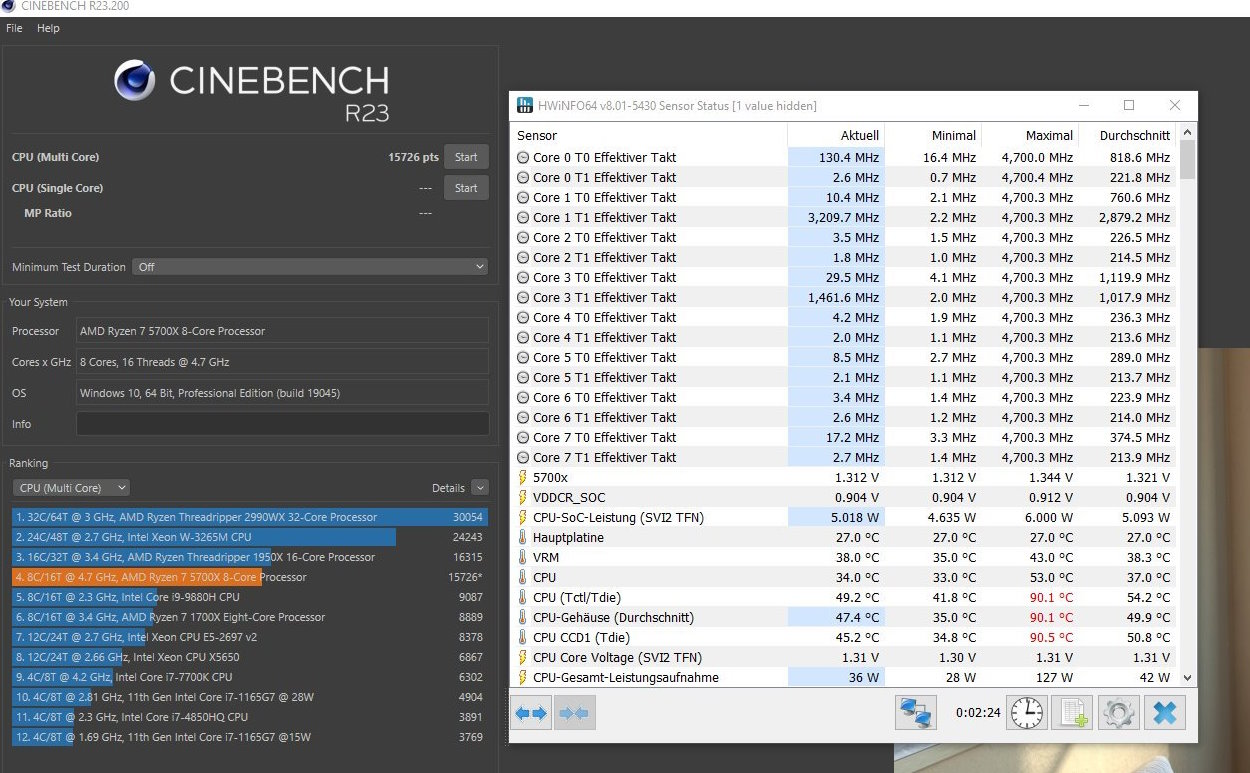Click the 15726 pts multi core score
This screenshot has height=773, width=1250.
coord(413,157)
